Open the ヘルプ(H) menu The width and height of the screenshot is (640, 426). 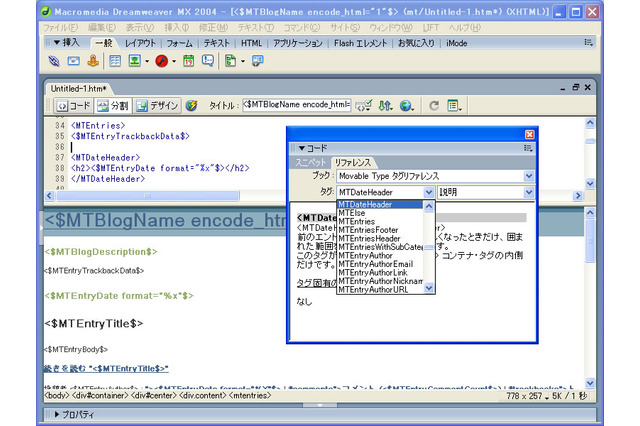(x=465, y=28)
